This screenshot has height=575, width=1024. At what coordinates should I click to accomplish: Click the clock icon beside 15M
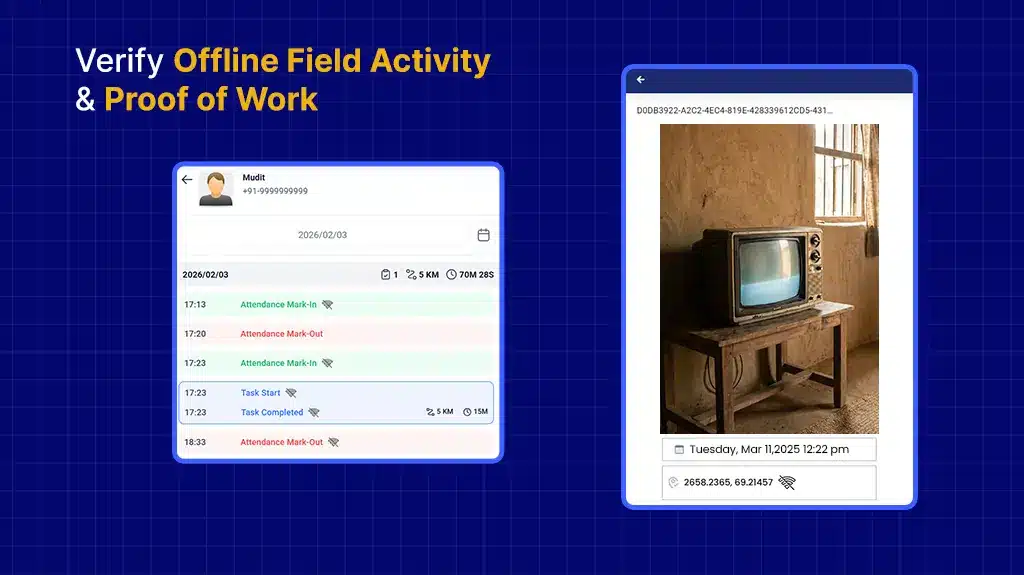467,412
